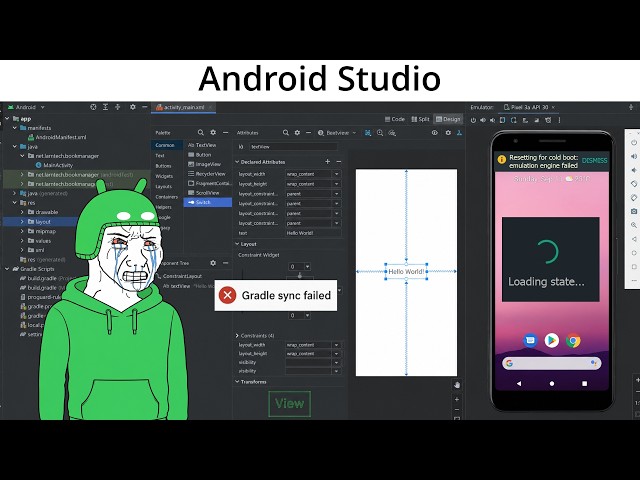The image size is (640, 480).
Task: Click pan hand tool below design canvas
Action: pyautogui.click(x=457, y=385)
